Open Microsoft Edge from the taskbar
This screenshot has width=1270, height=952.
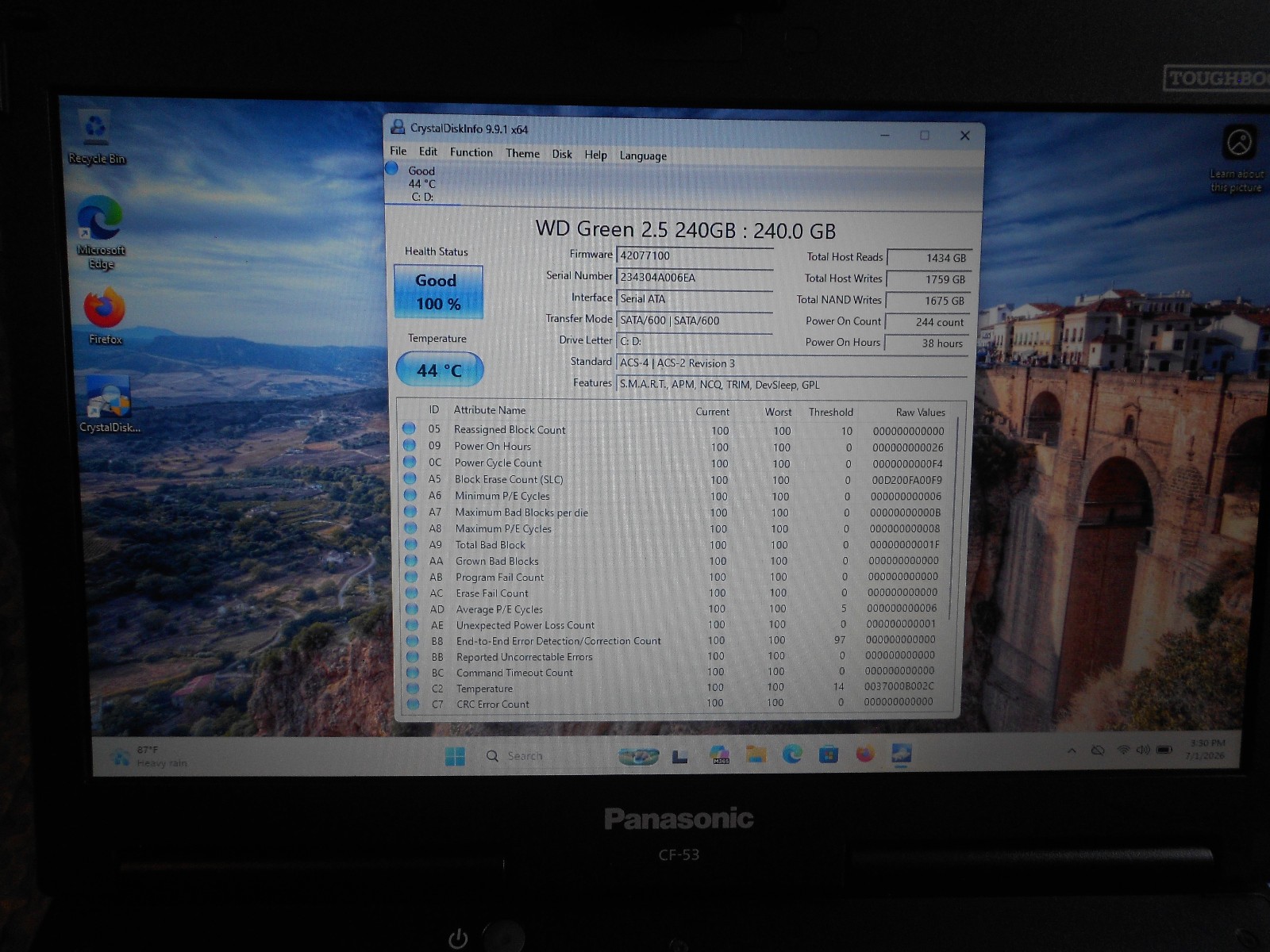click(x=792, y=754)
